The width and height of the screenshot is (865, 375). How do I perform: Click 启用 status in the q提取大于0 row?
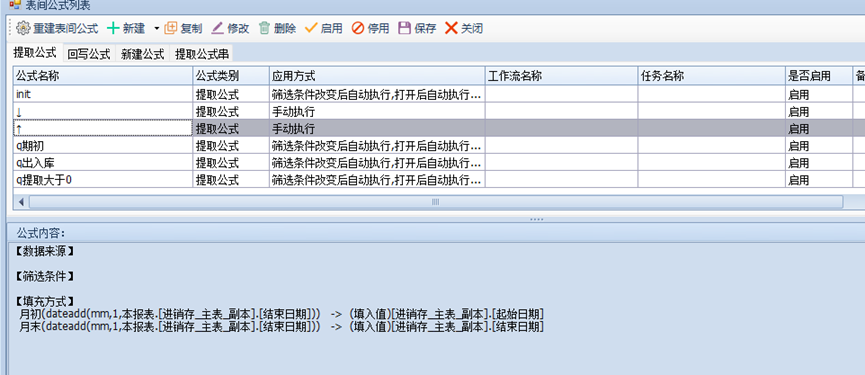(819, 180)
